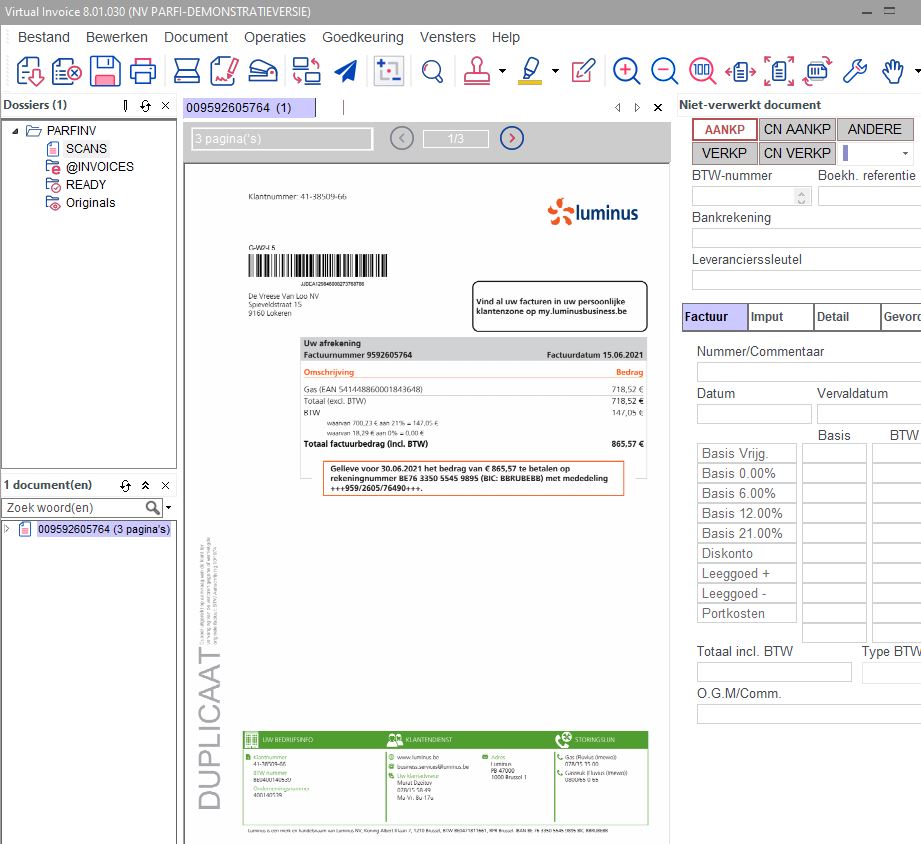Fit page width with horizontal arrows icon
921x844 pixels.
(740, 72)
